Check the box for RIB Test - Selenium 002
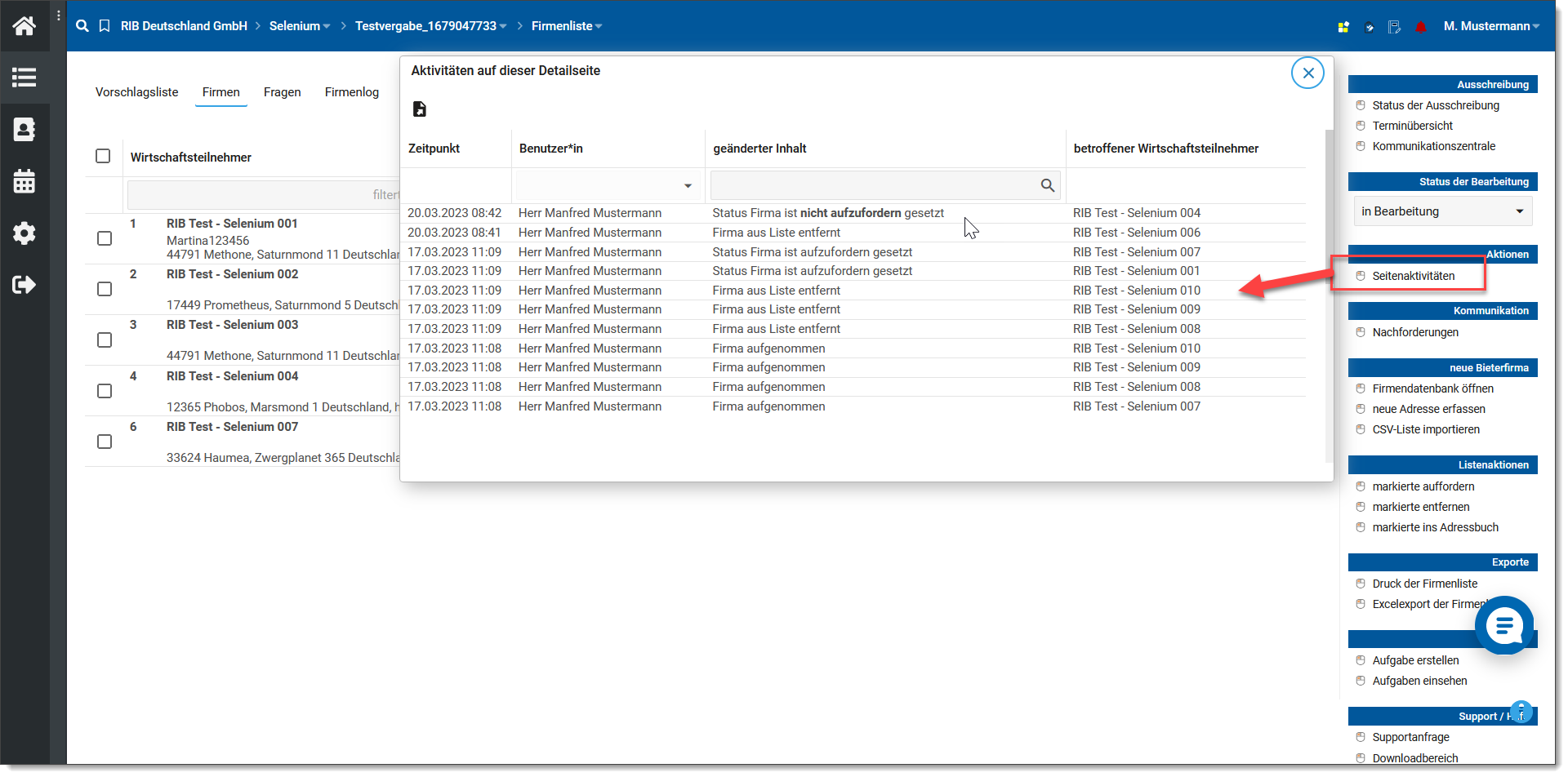This screenshot has height=777, width=1568. point(105,289)
